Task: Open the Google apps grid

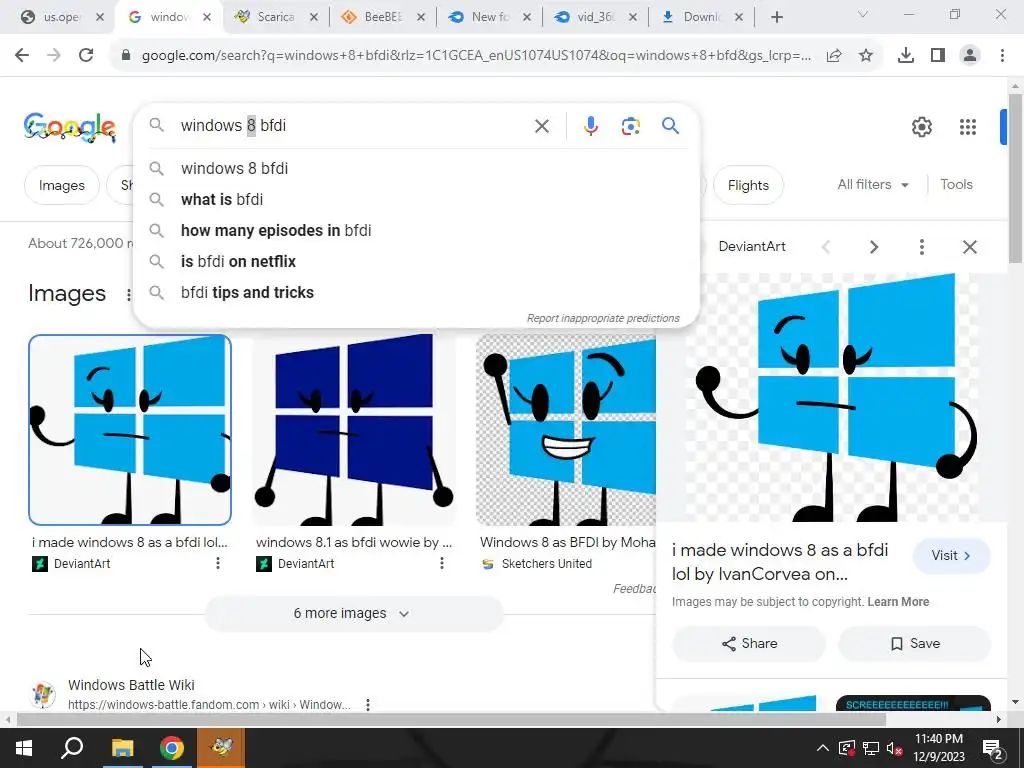Action: [968, 127]
